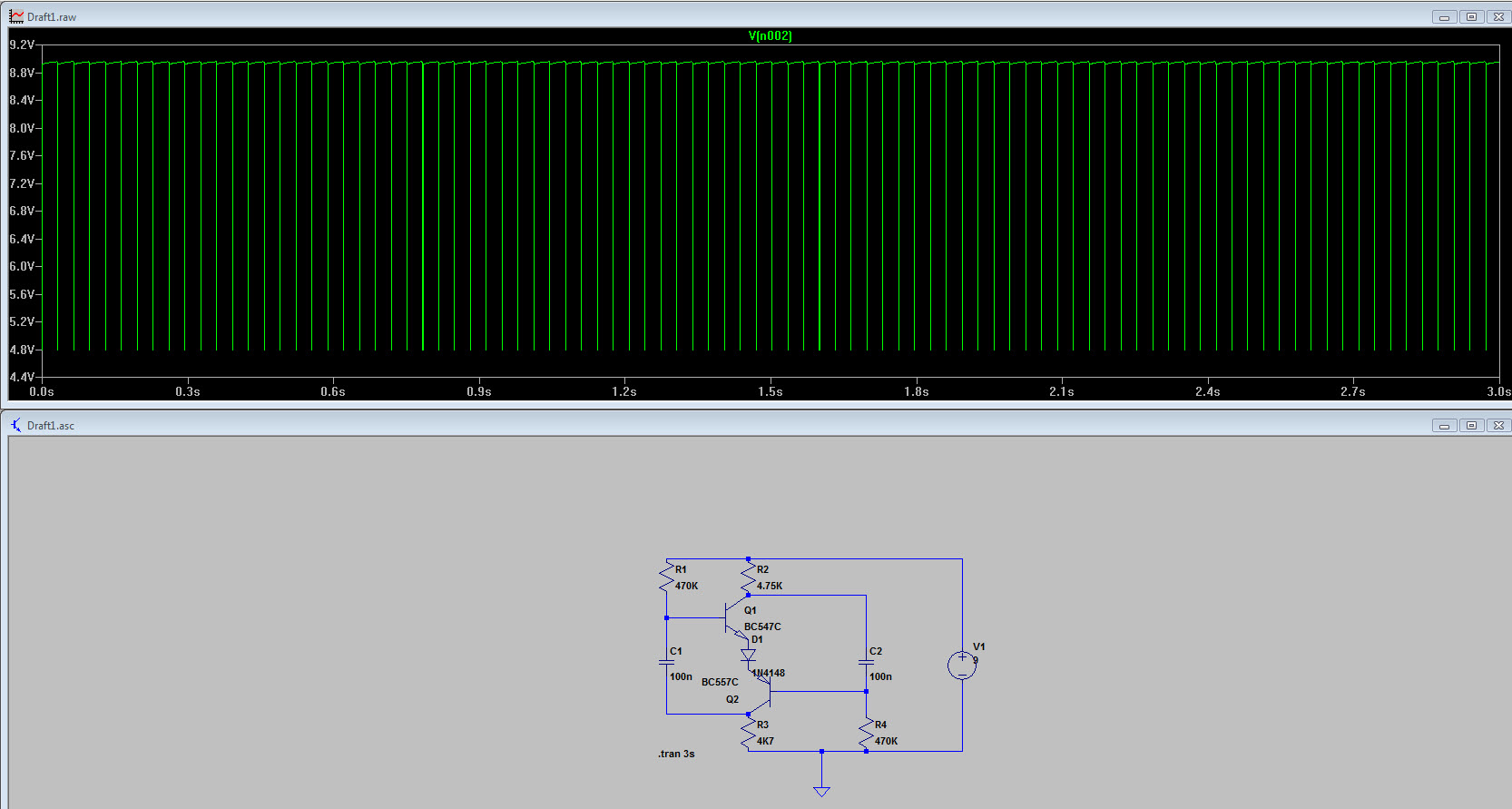Click the Draft1.asc window title

pyautogui.click(x=51, y=426)
